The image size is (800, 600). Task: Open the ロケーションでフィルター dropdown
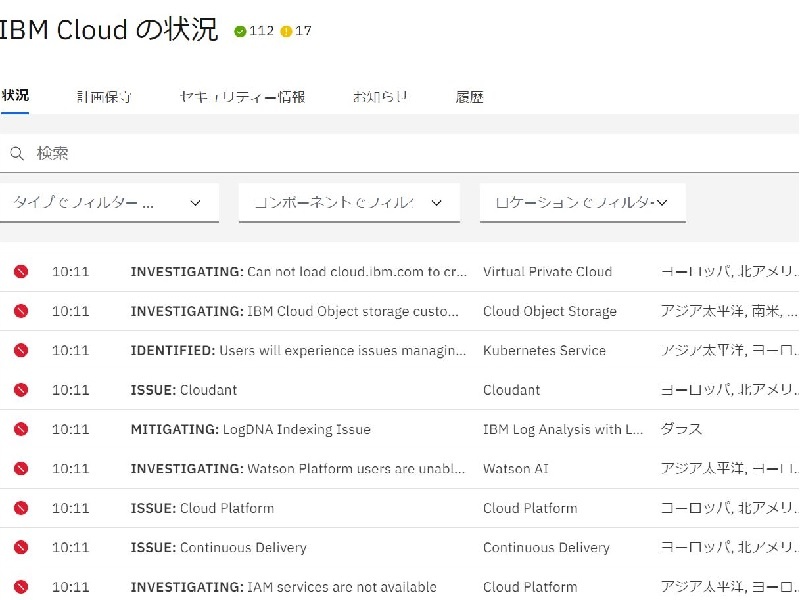[582, 203]
